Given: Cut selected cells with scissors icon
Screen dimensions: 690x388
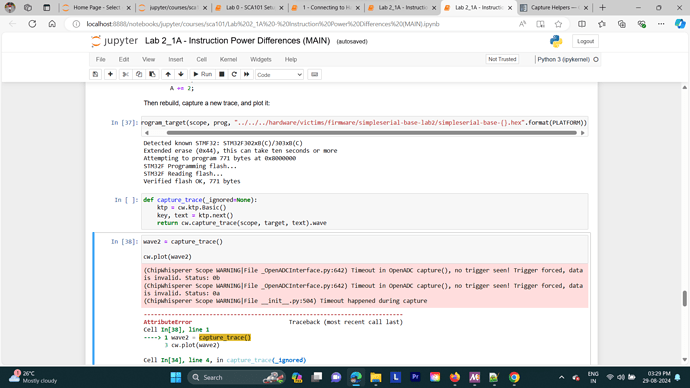Looking at the screenshot, I should tap(125, 74).
